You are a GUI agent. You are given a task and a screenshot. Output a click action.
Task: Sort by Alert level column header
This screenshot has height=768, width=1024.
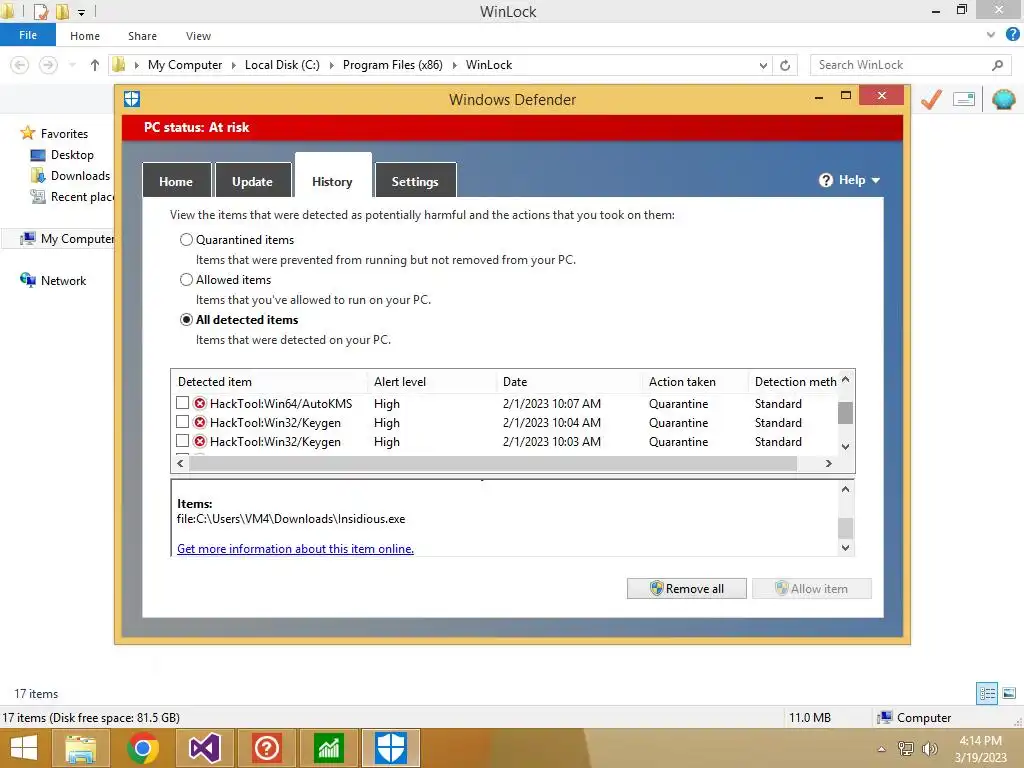point(432,381)
